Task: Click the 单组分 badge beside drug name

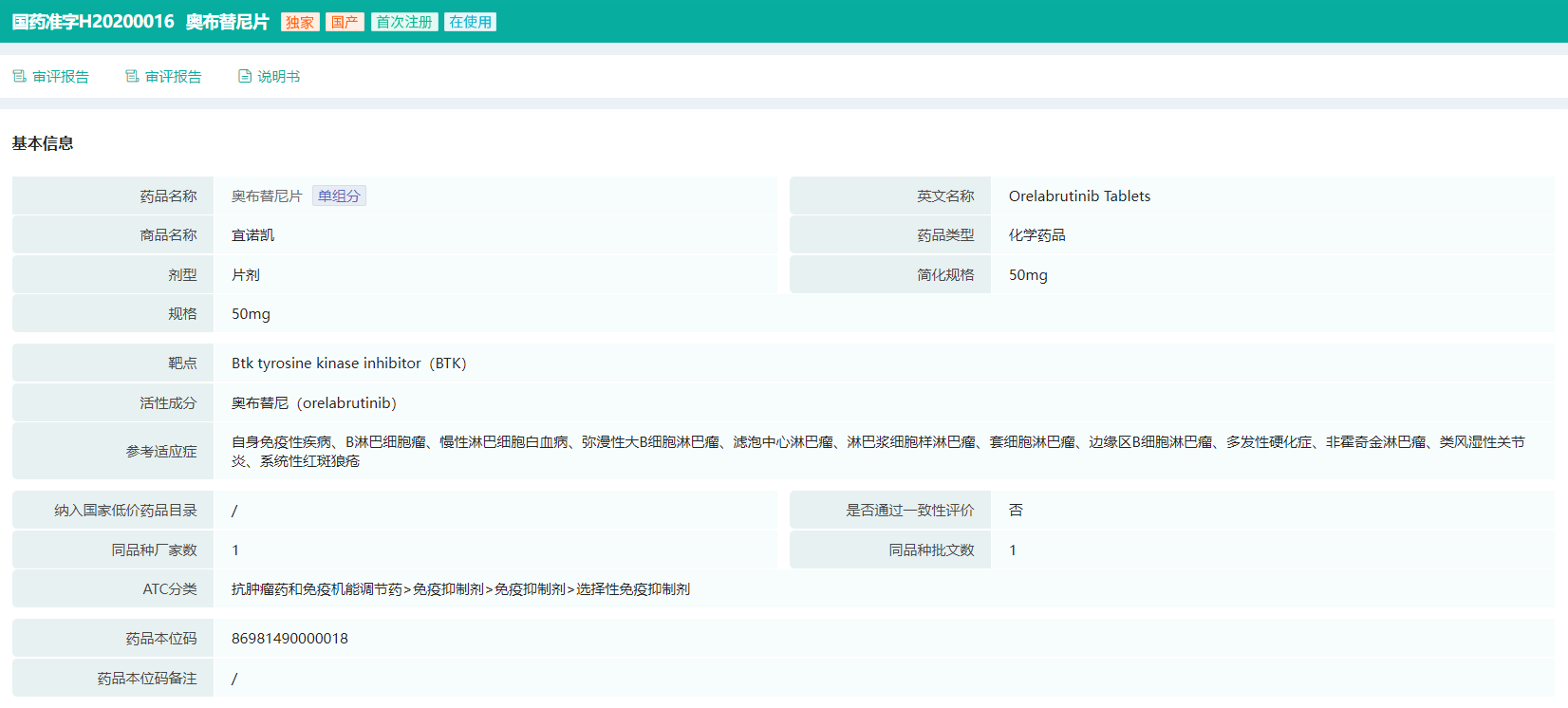Action: pos(339,196)
